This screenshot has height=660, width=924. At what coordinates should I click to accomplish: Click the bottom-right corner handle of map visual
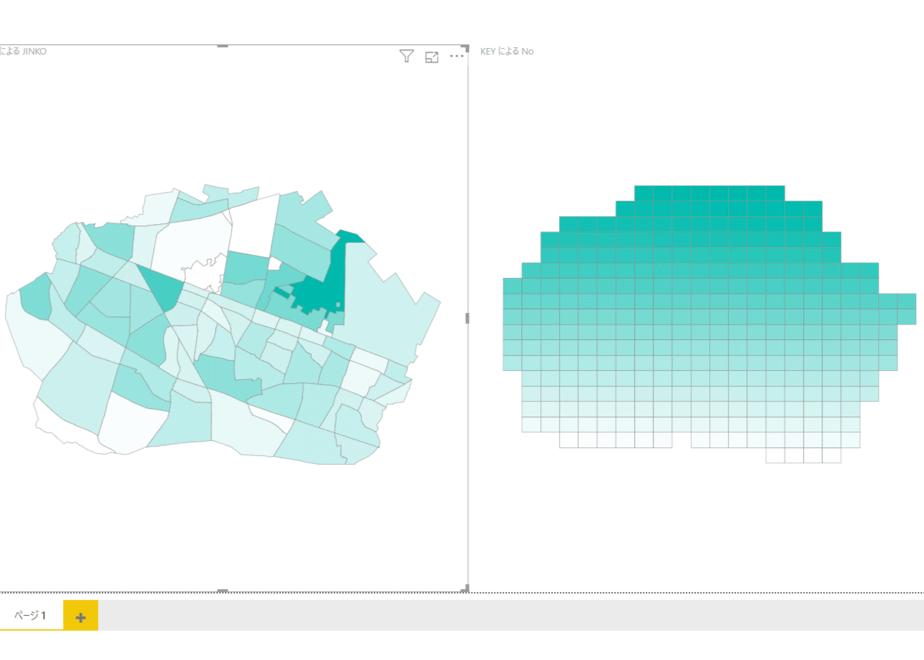tap(465, 588)
